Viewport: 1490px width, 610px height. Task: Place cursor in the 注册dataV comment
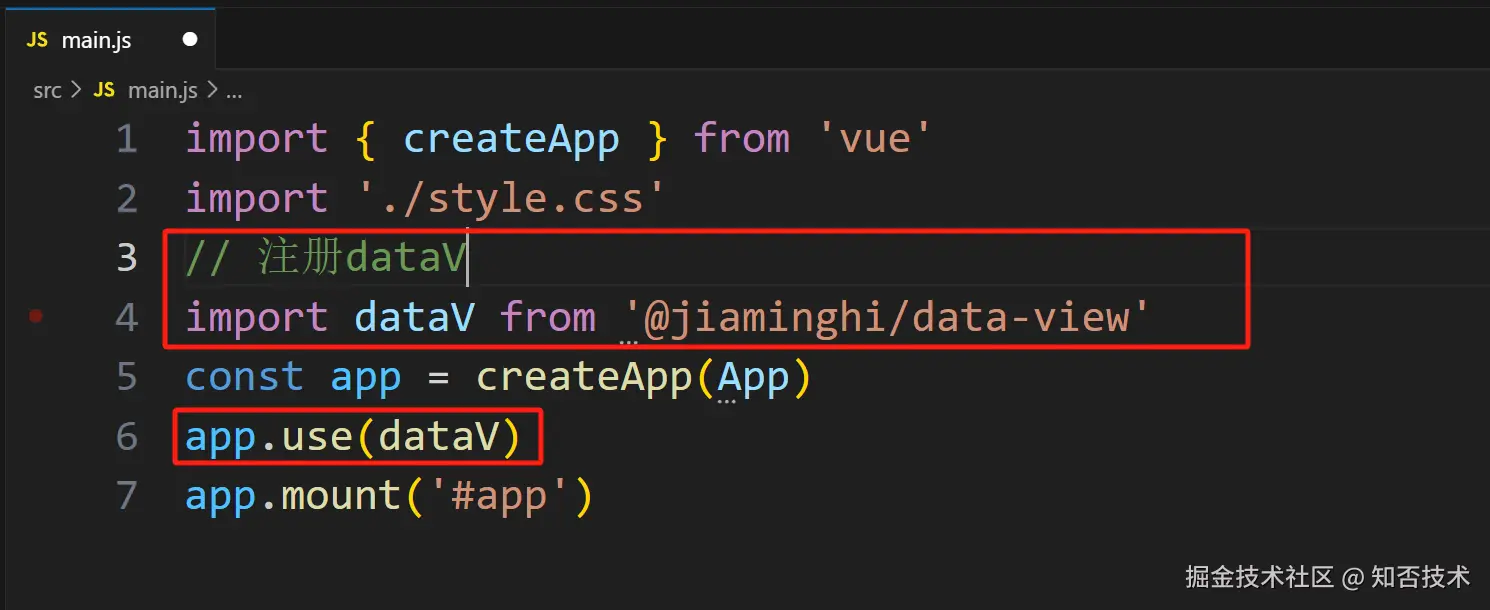point(362,257)
